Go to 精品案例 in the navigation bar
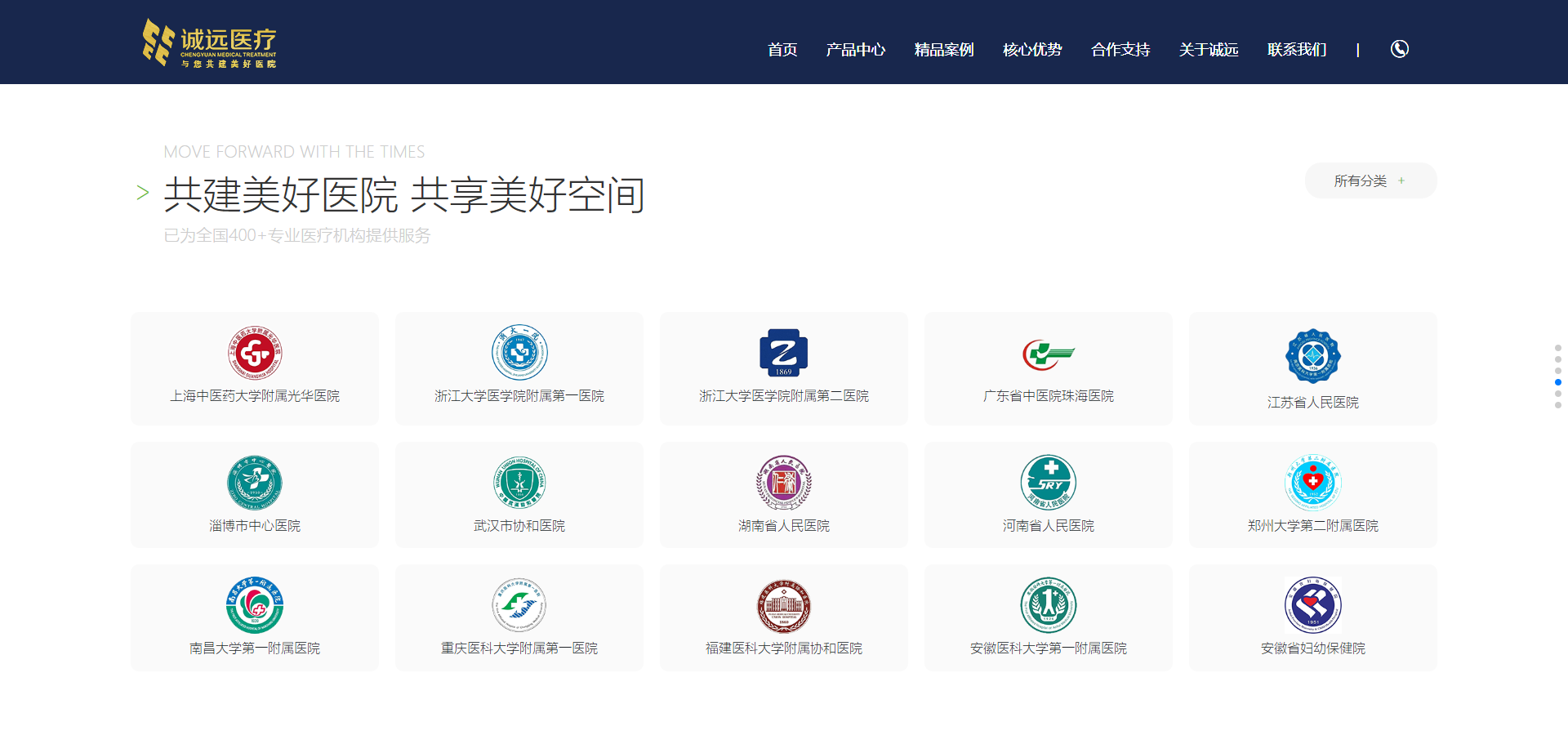The height and width of the screenshot is (753, 1568). pos(943,50)
